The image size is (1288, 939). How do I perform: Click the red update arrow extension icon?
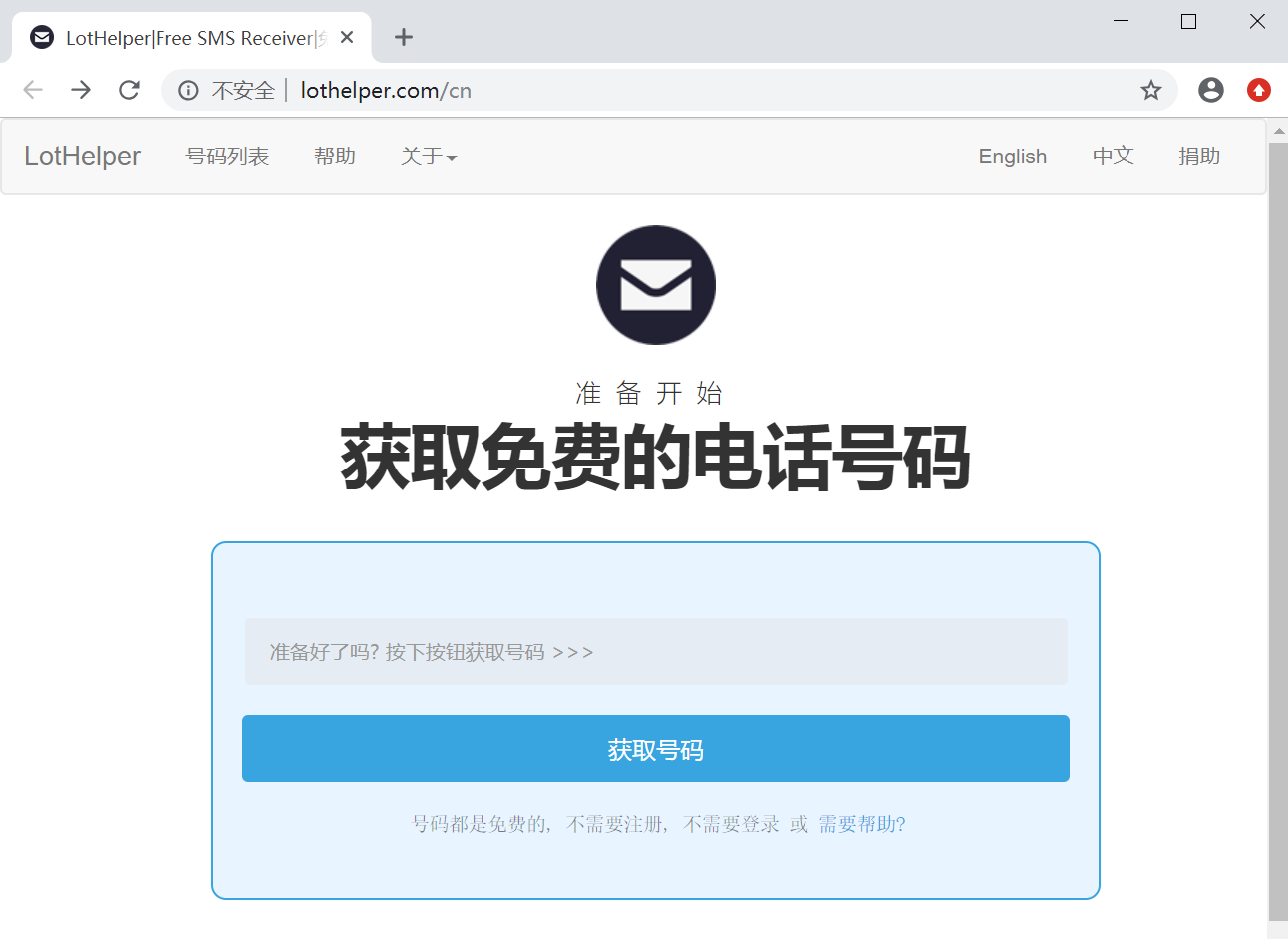tap(1259, 90)
